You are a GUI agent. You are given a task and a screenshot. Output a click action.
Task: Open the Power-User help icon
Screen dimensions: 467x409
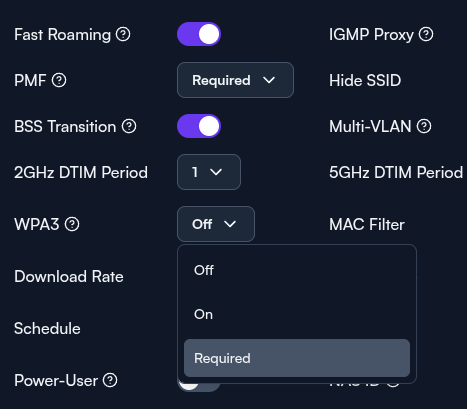[110, 380]
